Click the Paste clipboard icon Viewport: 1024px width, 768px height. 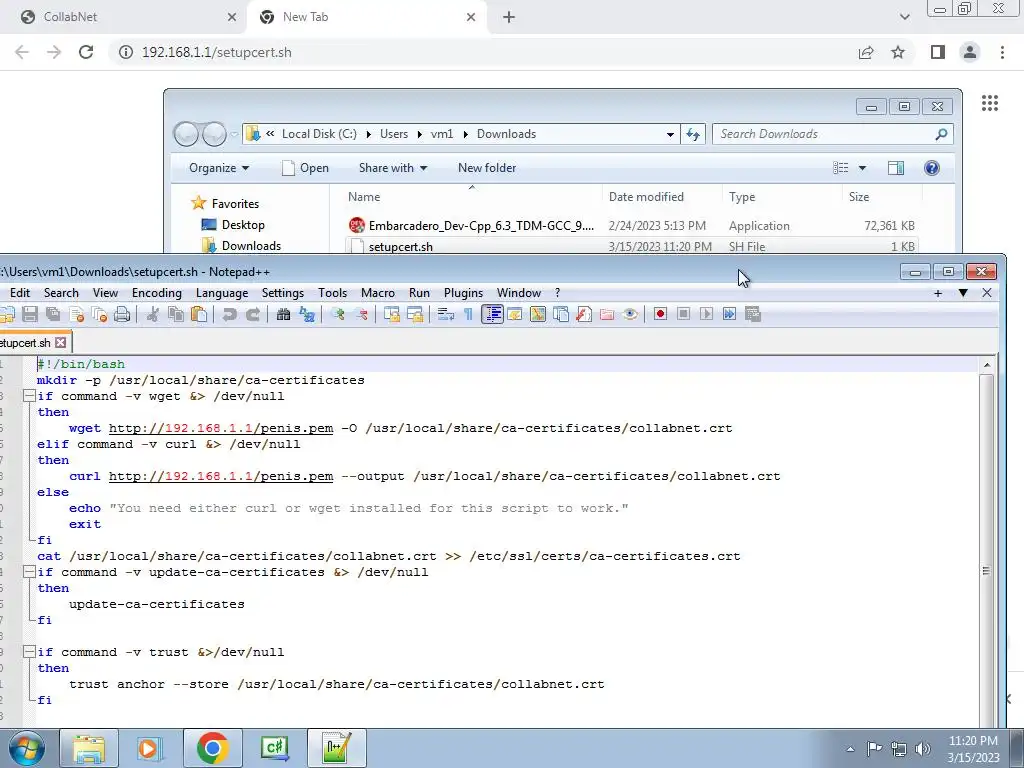[x=199, y=314]
